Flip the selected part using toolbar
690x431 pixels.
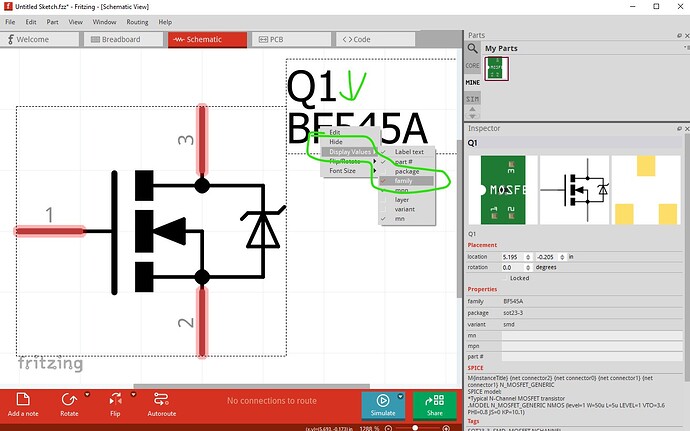[x=115, y=405]
